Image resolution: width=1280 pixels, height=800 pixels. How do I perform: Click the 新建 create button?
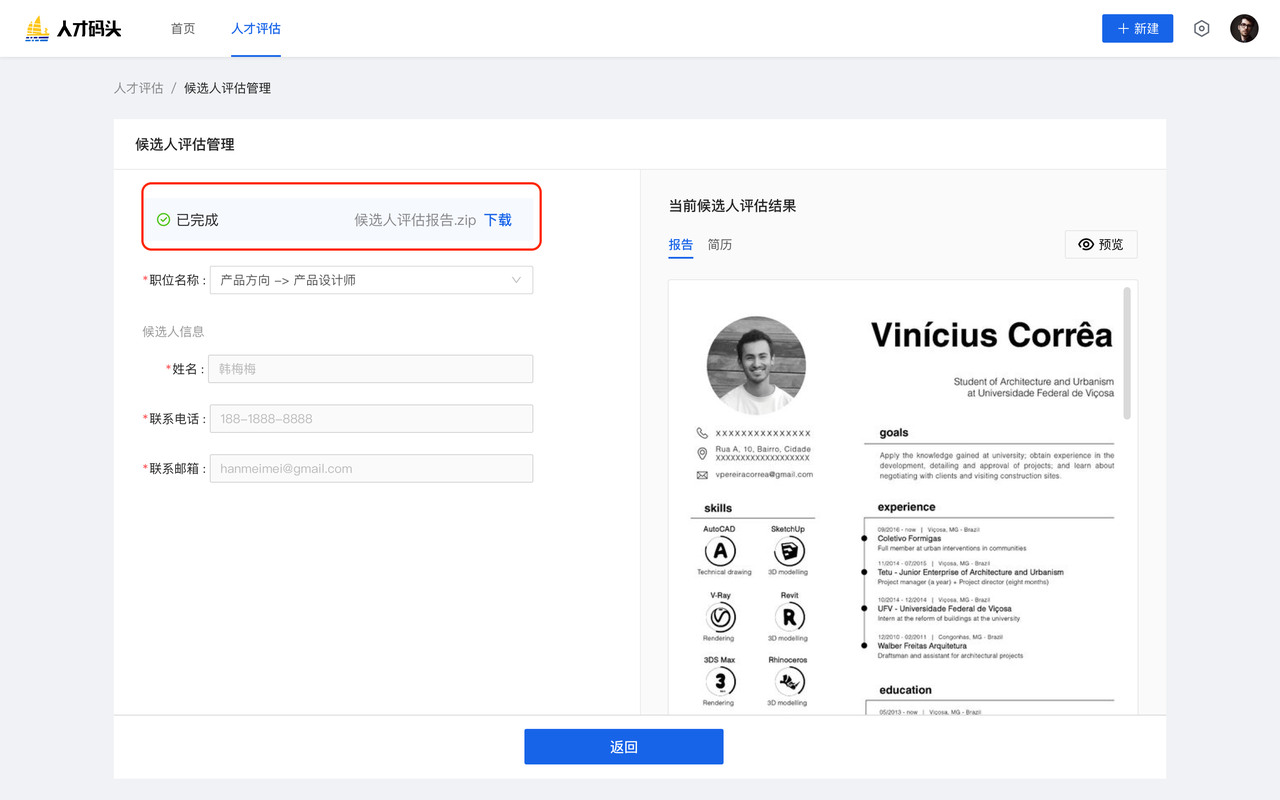[1137, 29]
